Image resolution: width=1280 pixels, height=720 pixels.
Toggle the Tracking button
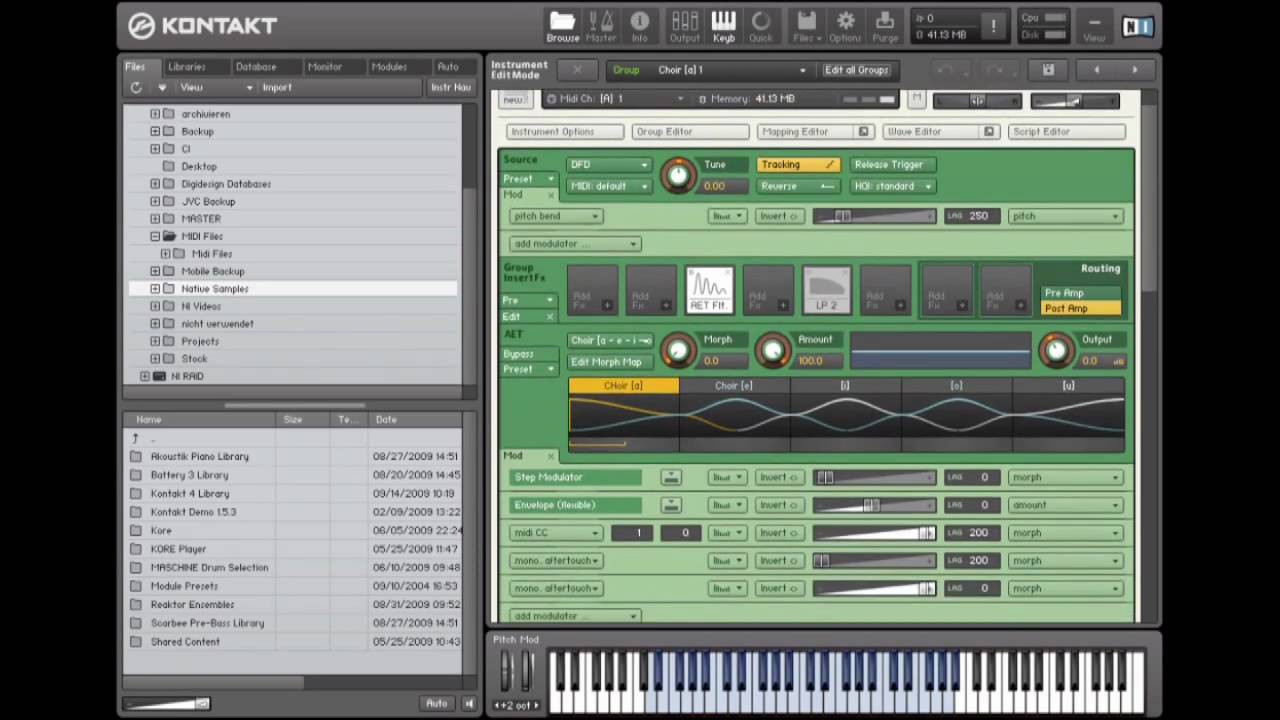click(x=798, y=165)
